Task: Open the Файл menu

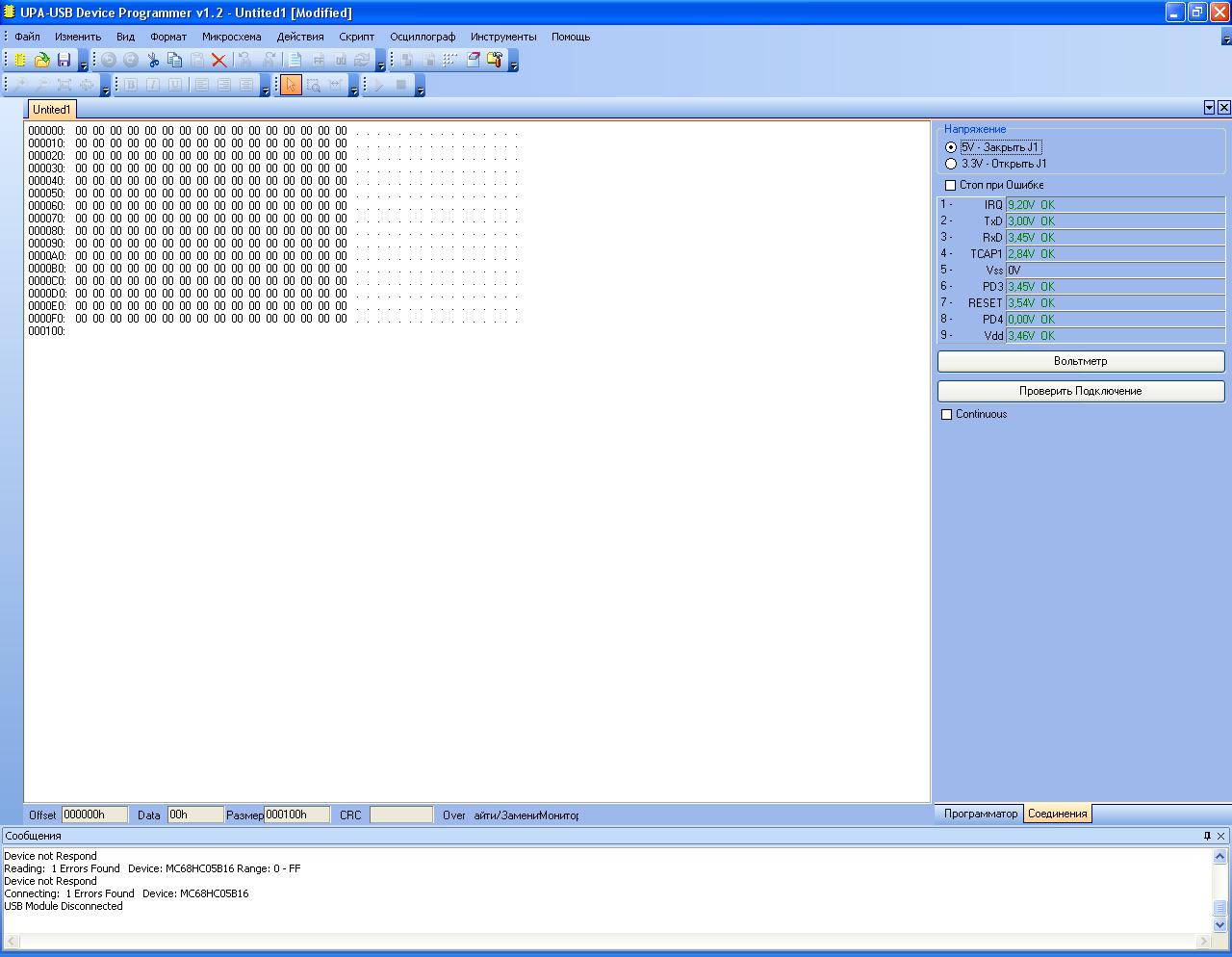Action: (27, 37)
